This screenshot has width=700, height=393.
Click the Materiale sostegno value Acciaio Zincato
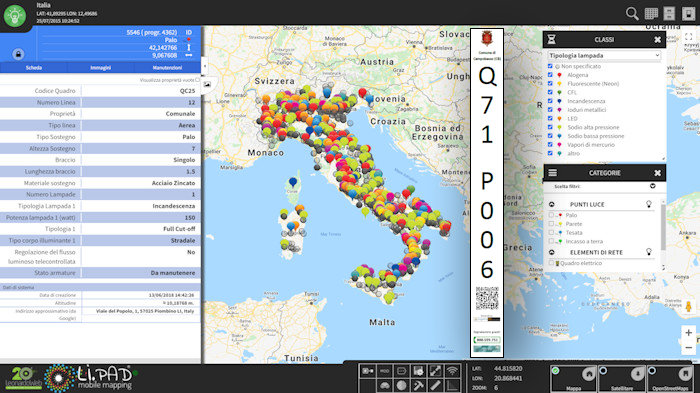173,183
